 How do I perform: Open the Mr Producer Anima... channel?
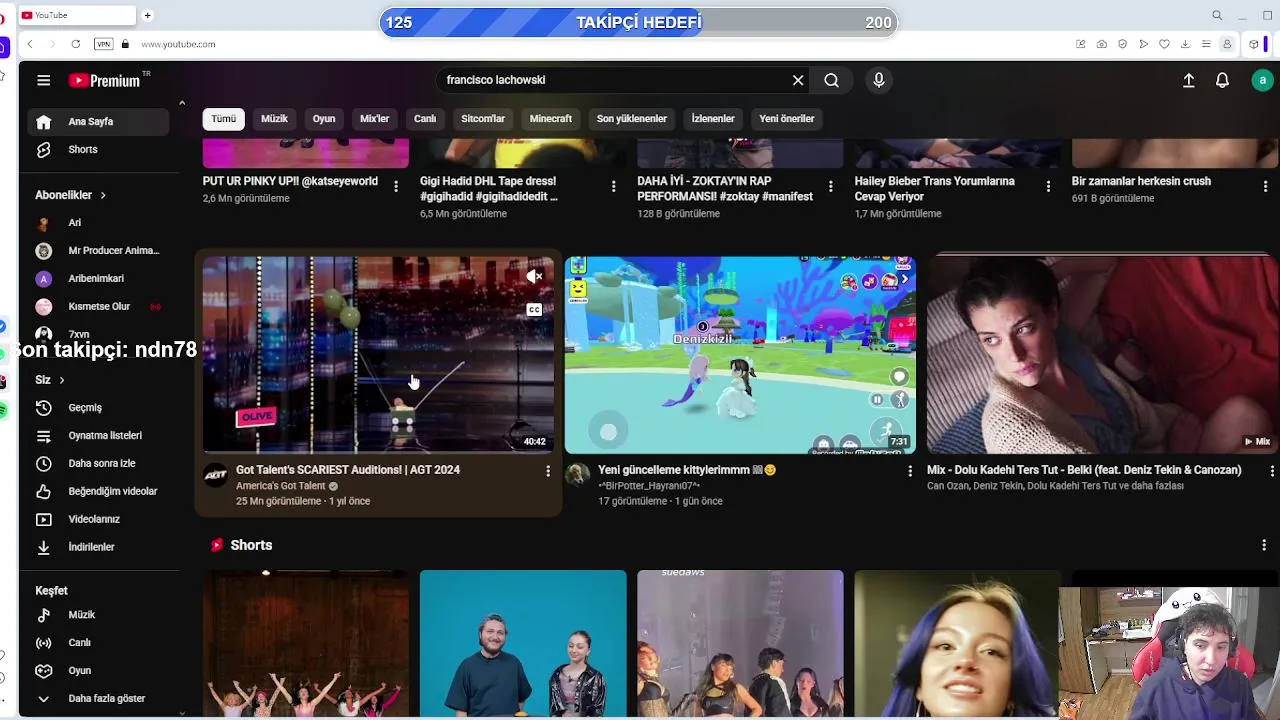click(x=98, y=251)
